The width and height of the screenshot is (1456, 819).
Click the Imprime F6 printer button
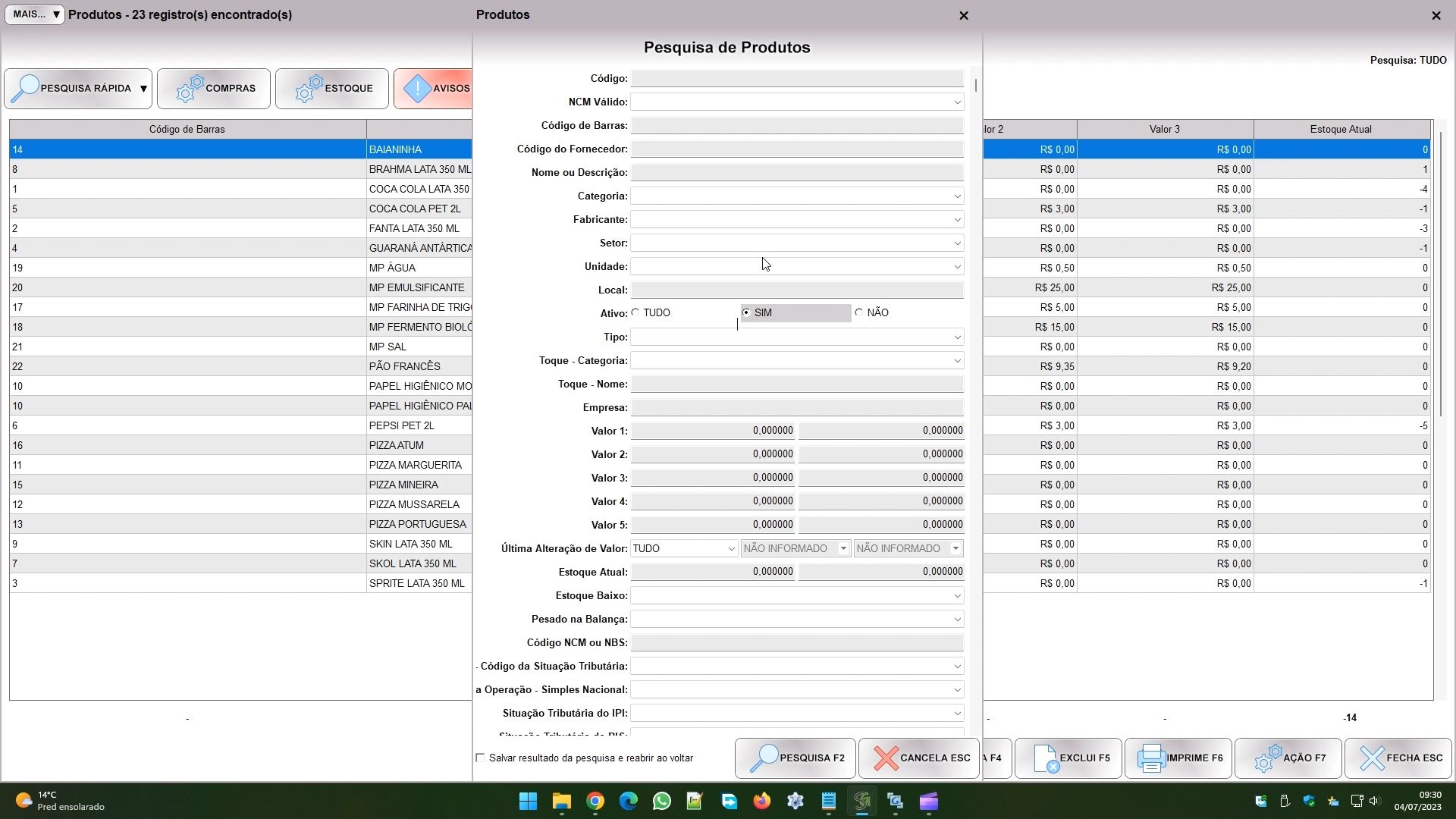[1178, 758]
